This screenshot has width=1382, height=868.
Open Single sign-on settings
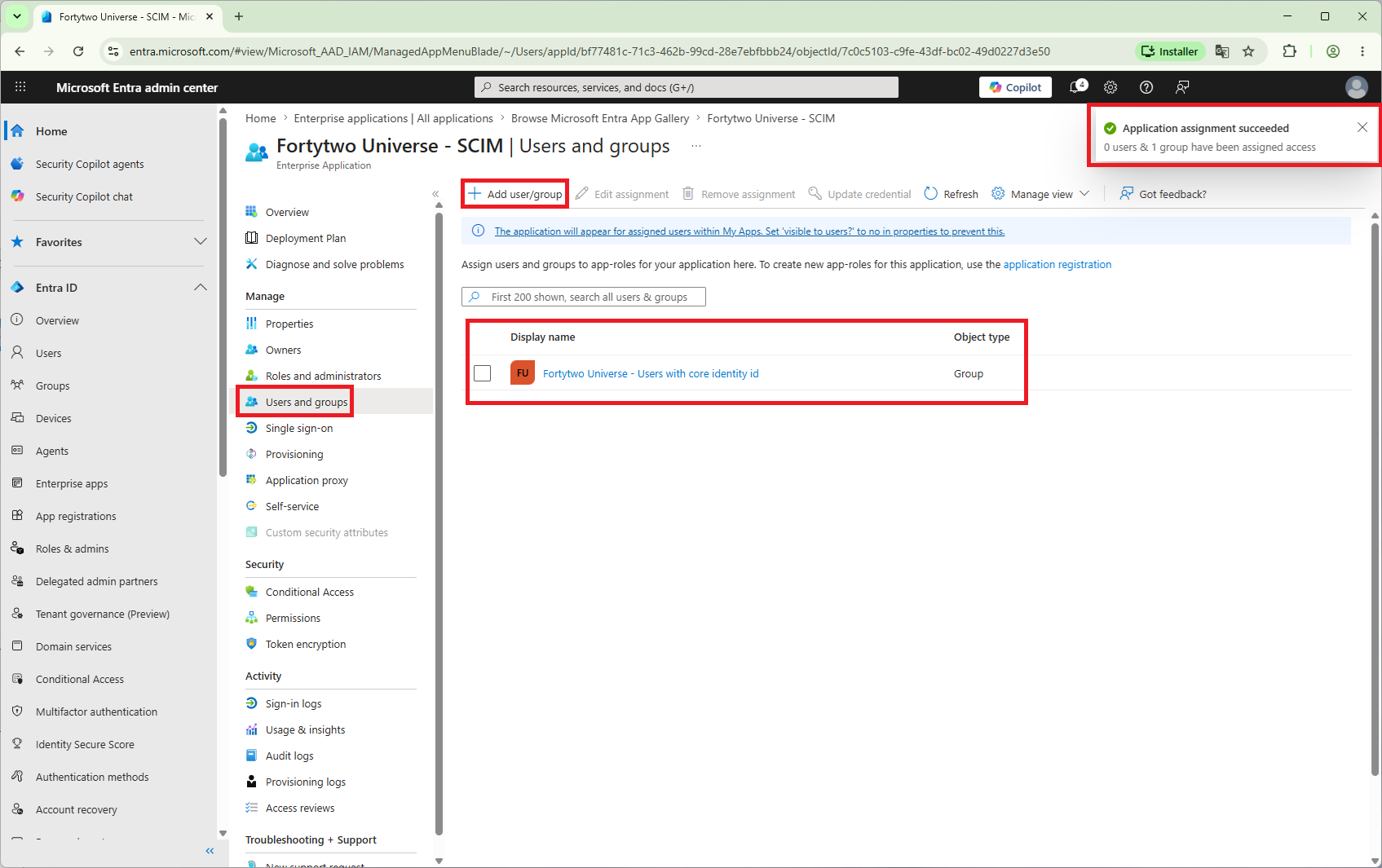click(299, 429)
